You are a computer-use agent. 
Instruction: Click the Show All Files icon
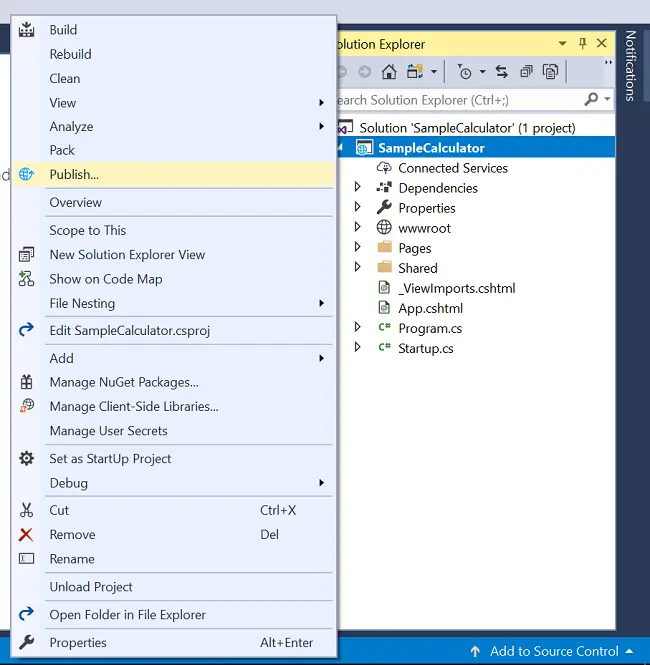click(x=550, y=72)
